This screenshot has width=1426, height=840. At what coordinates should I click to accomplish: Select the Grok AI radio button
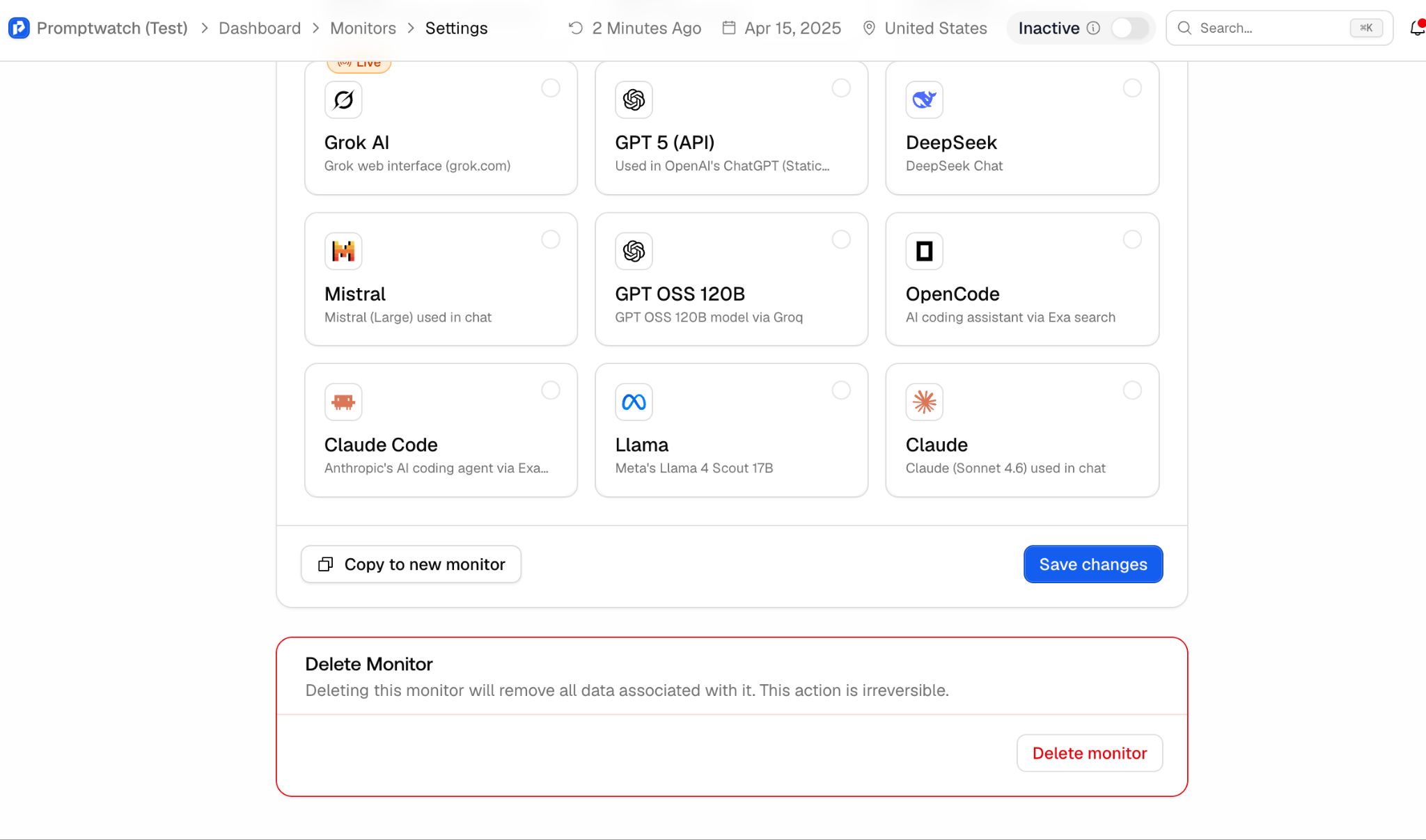[551, 88]
